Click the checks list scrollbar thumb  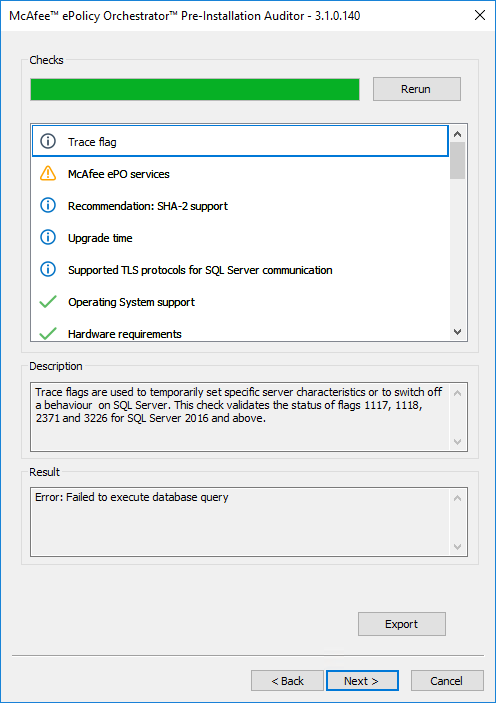(x=457, y=160)
